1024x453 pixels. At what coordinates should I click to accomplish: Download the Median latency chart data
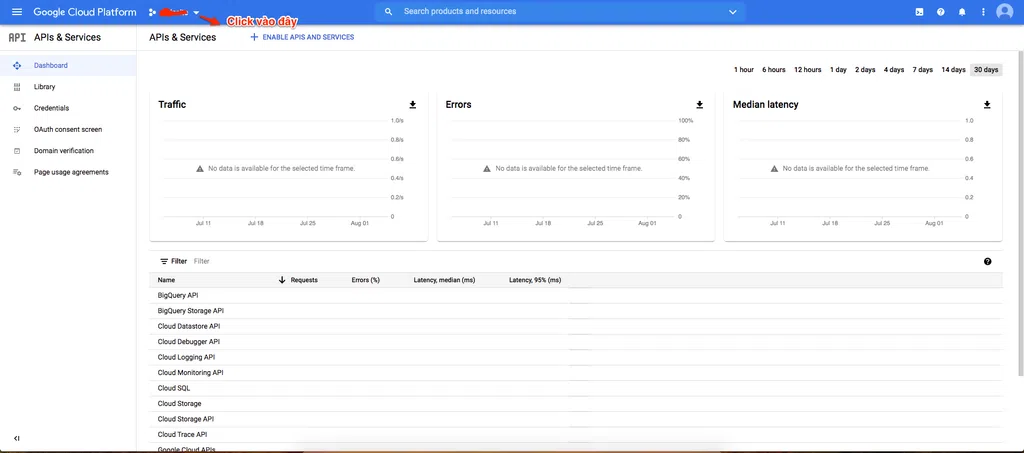987,104
